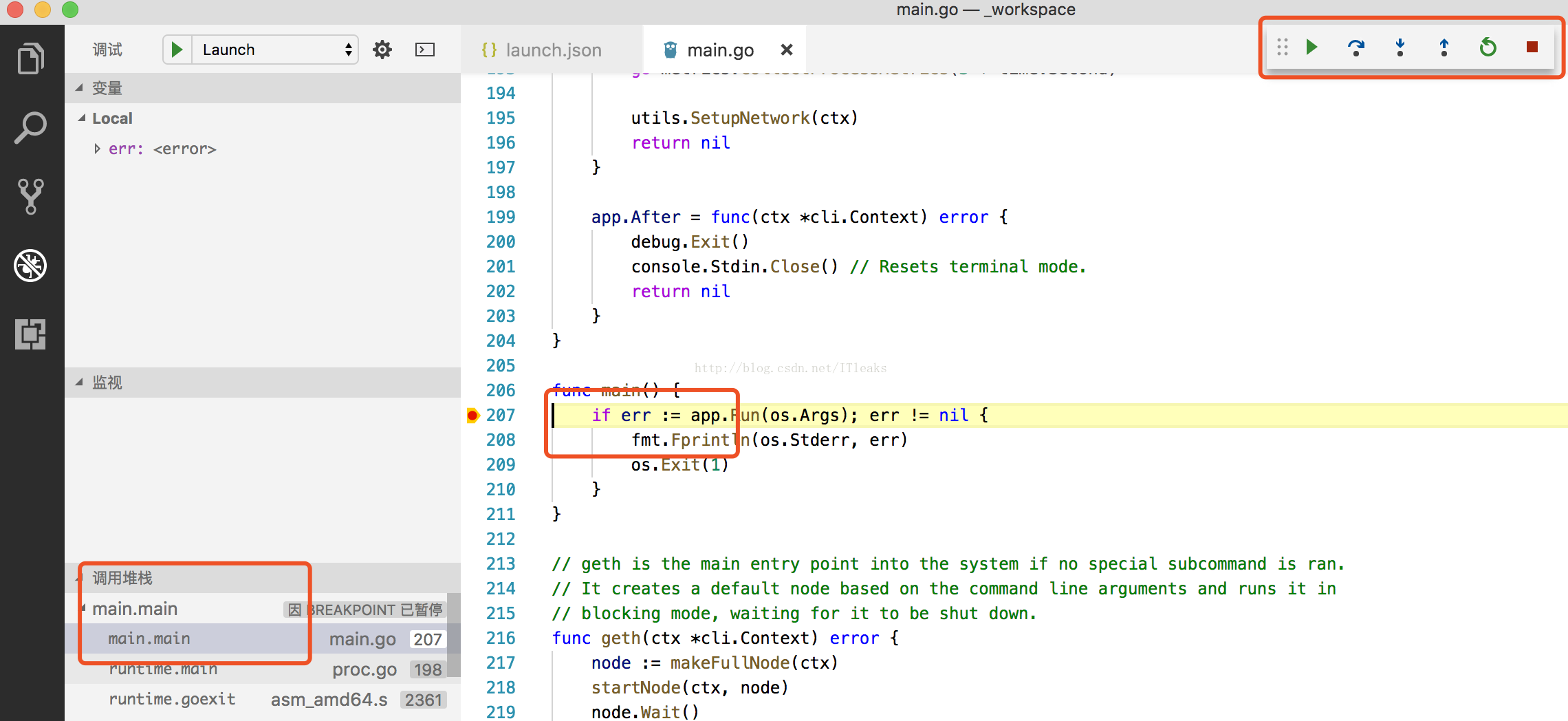
Task: Stop the debug session
Action: [1532, 47]
